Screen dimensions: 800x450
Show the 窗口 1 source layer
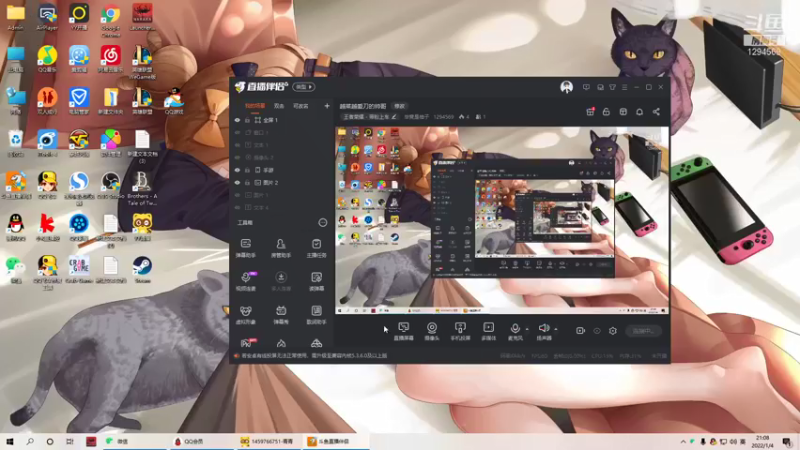[x=237, y=133]
